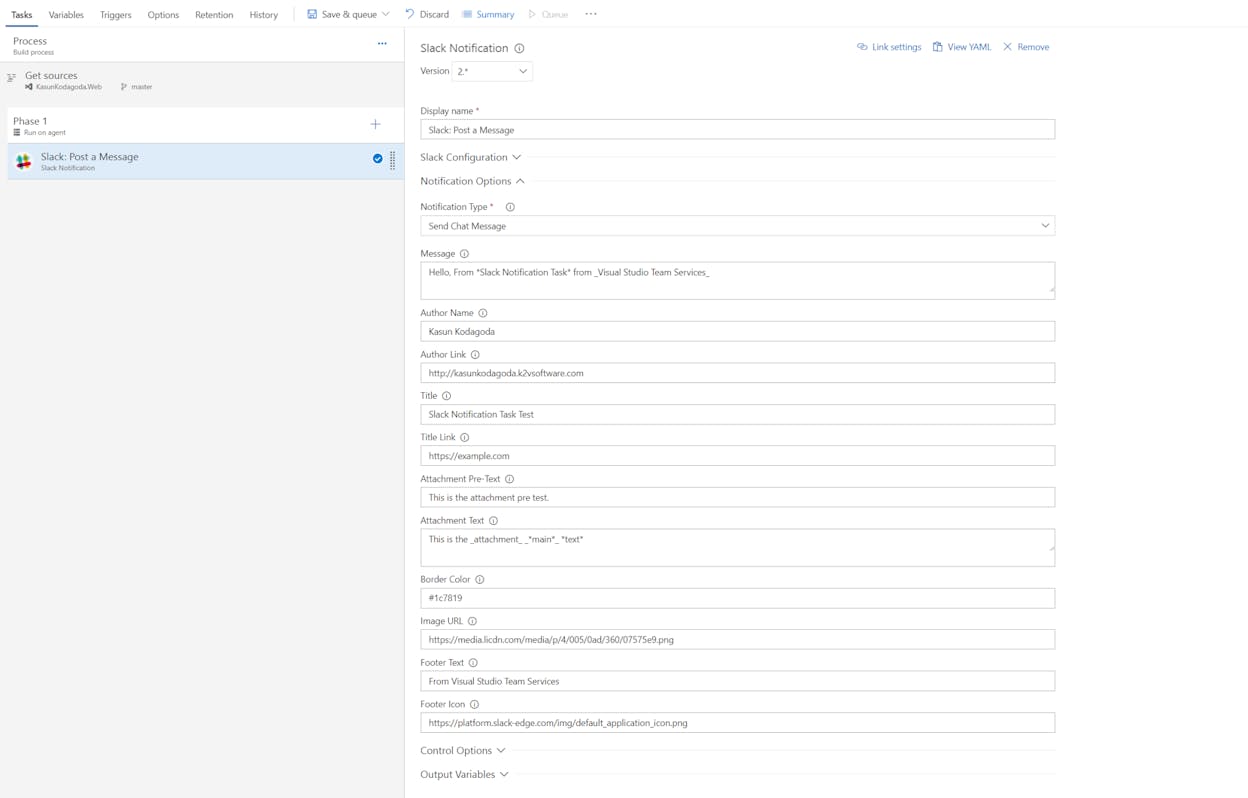The image size is (1248, 798).
Task: Toggle the blue checkmark on Slack task
Action: coord(377,158)
